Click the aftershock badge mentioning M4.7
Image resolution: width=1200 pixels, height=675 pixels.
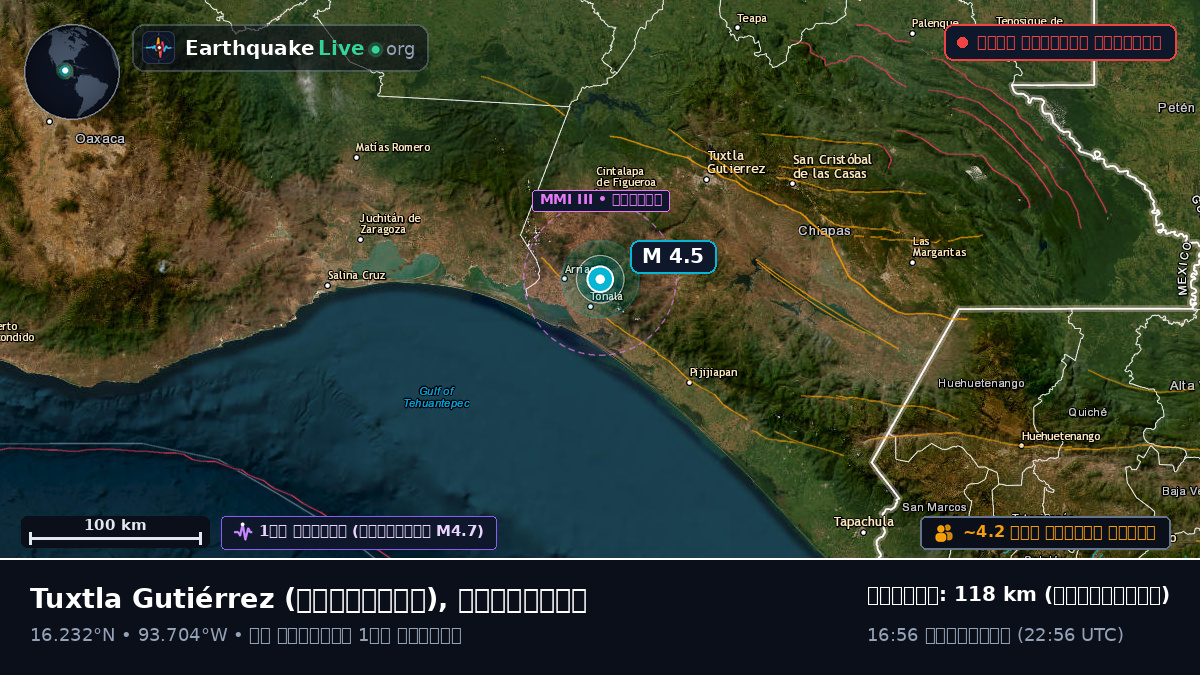[x=359, y=532]
